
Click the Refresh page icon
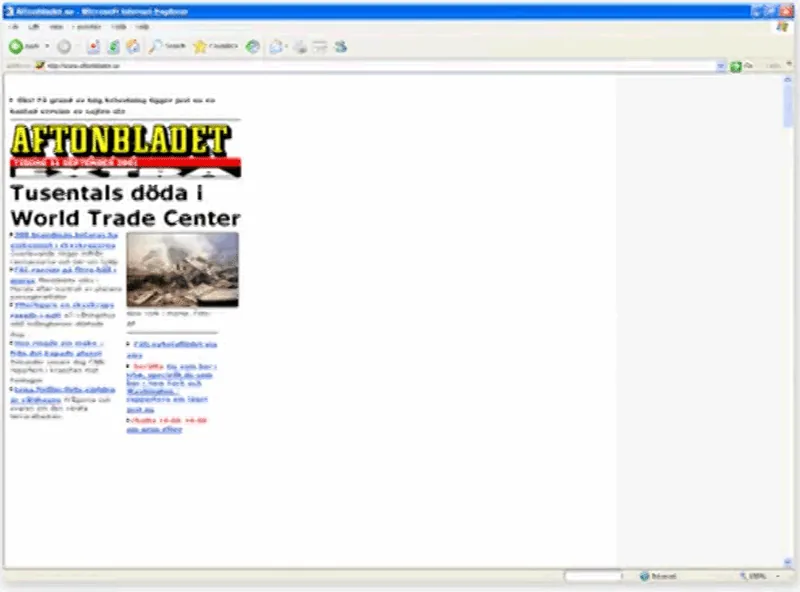pyautogui.click(x=113, y=46)
